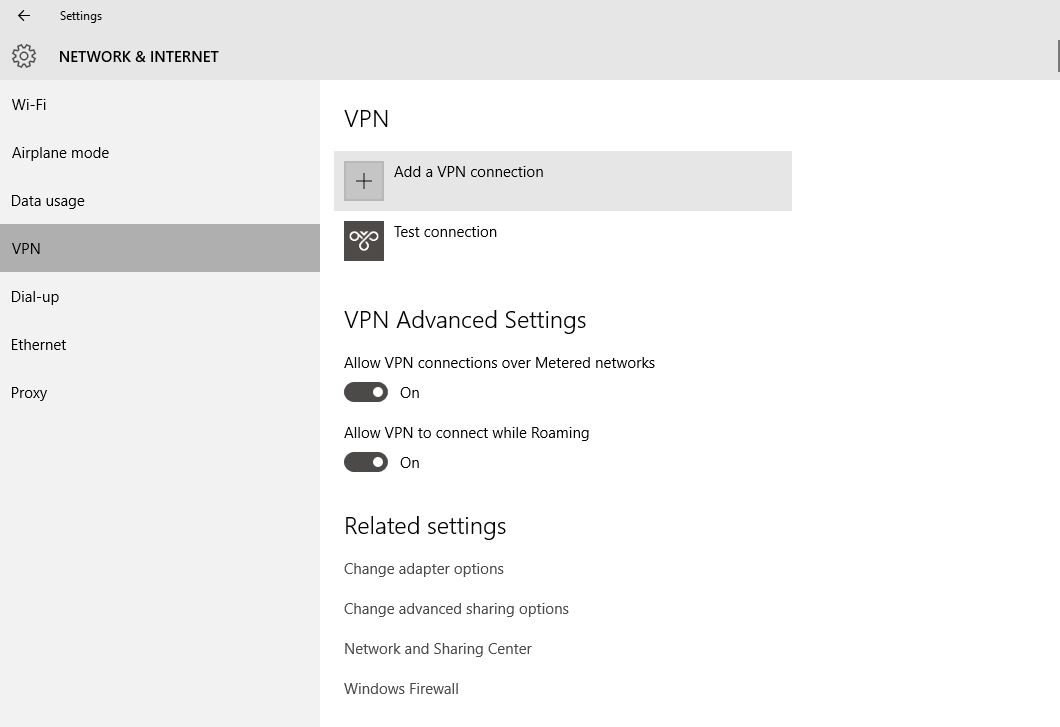Screen dimensions: 1060x727
Task: Open Windows Firewall settings
Action: tap(401, 688)
